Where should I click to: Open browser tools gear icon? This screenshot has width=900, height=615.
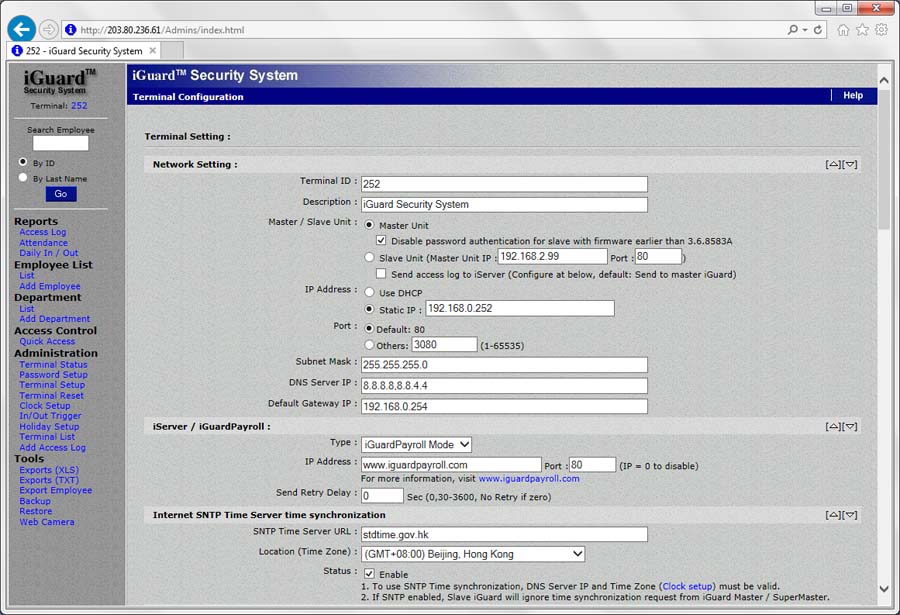882,30
